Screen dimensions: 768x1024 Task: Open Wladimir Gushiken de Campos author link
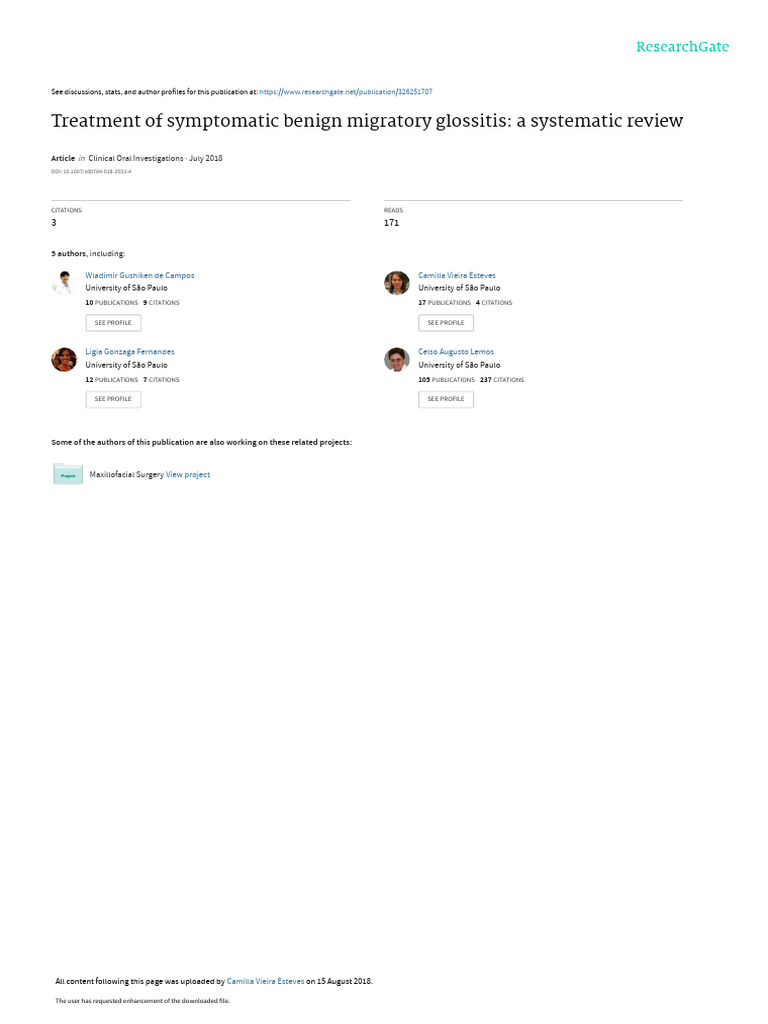click(x=140, y=276)
